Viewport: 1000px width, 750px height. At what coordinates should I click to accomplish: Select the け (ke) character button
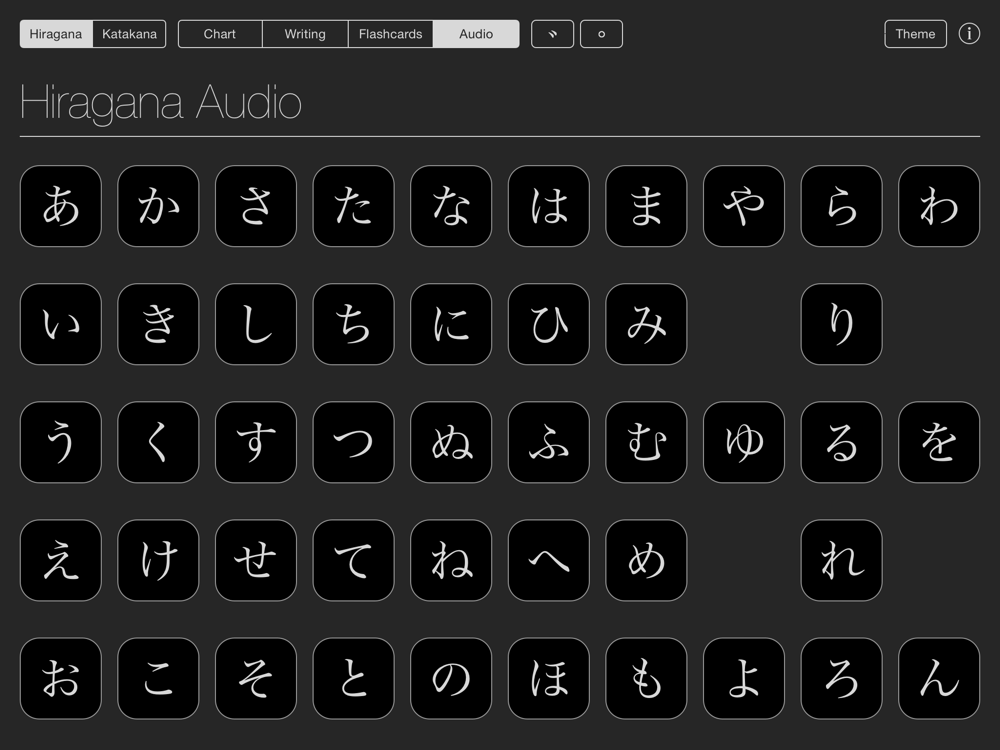(x=158, y=560)
